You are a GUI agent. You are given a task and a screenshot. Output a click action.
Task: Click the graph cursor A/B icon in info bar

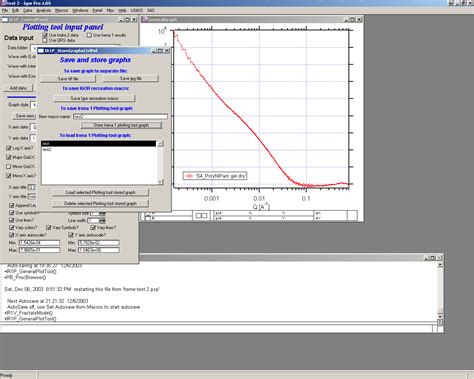pyautogui.click(x=147, y=216)
